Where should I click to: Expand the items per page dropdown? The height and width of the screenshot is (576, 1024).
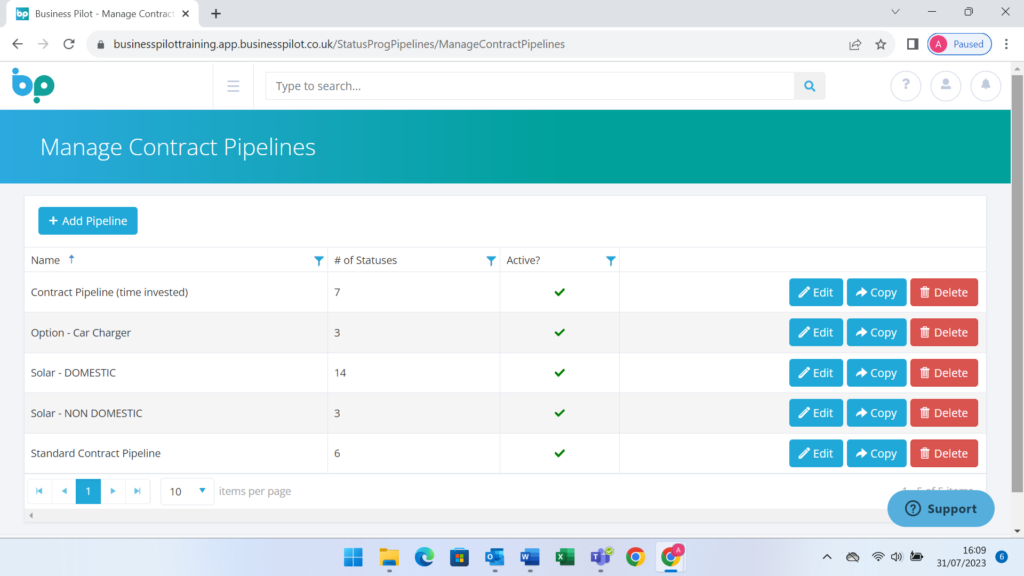[202, 491]
